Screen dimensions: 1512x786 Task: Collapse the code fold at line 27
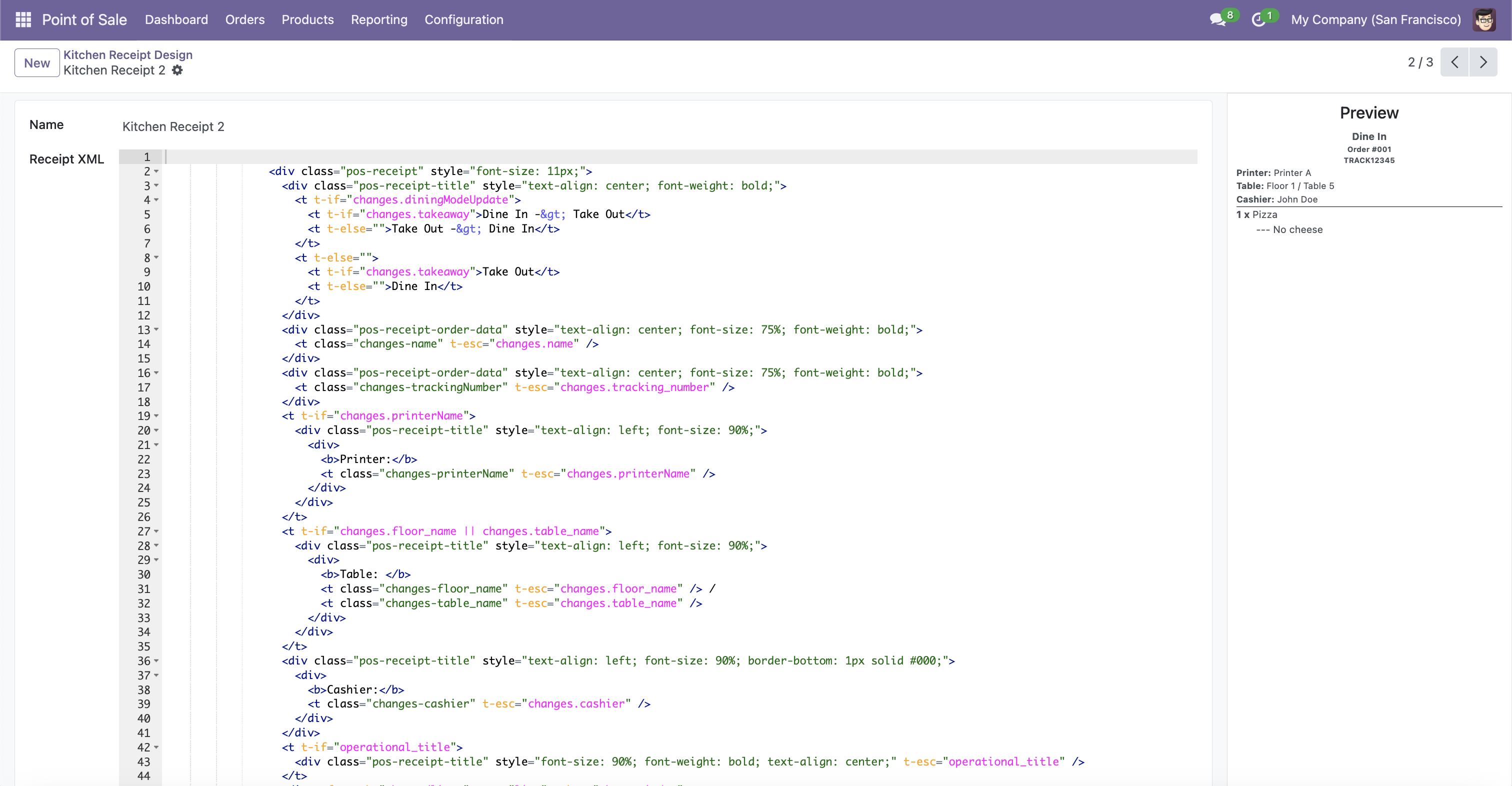pyautogui.click(x=156, y=531)
